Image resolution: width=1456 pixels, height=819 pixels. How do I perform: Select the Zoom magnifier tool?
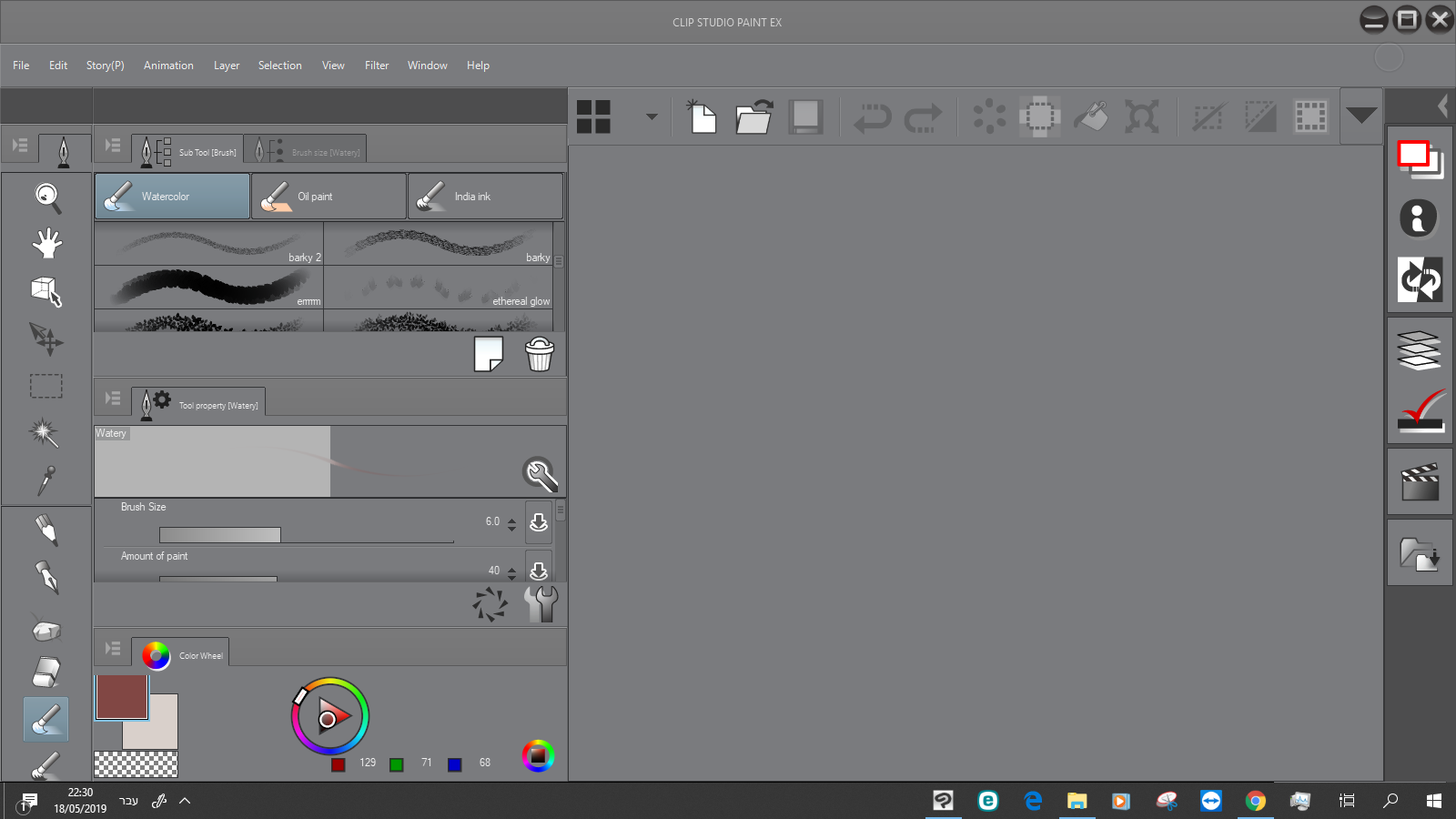47,197
